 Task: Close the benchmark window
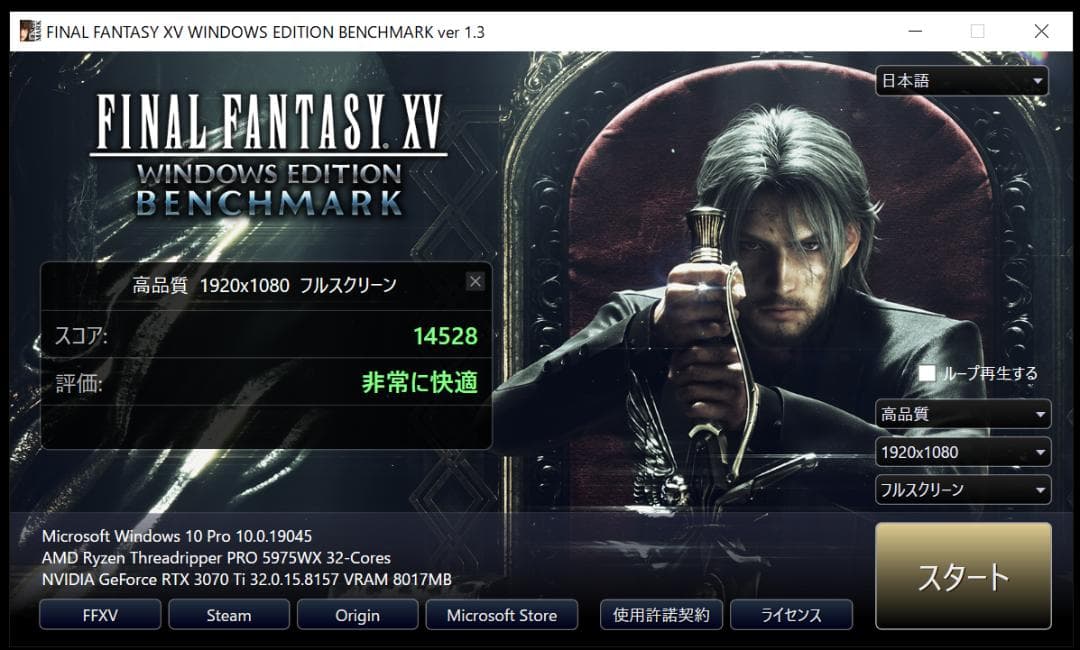pyautogui.click(x=1041, y=32)
